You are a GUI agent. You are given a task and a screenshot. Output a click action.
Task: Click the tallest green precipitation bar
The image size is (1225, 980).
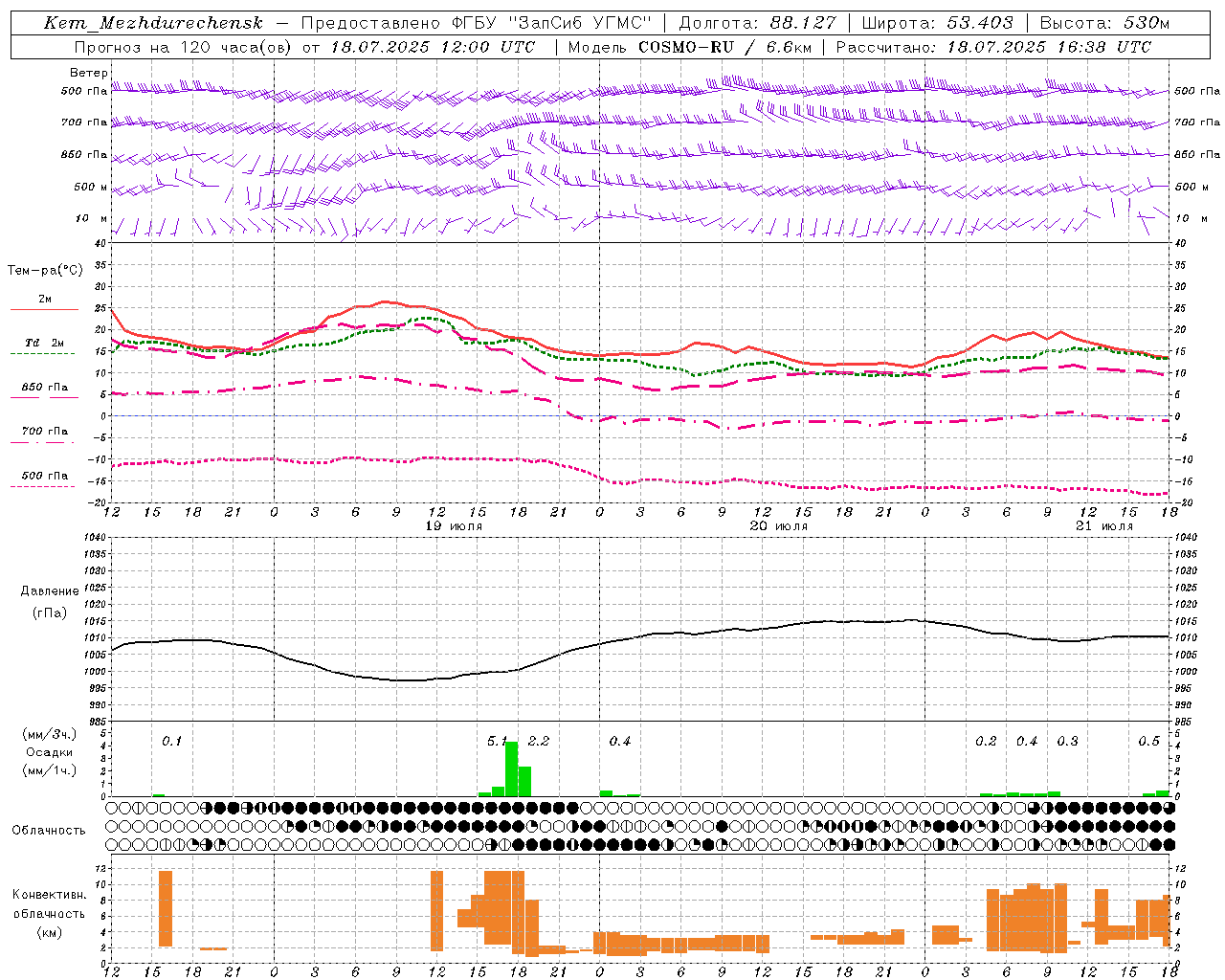[x=511, y=768]
